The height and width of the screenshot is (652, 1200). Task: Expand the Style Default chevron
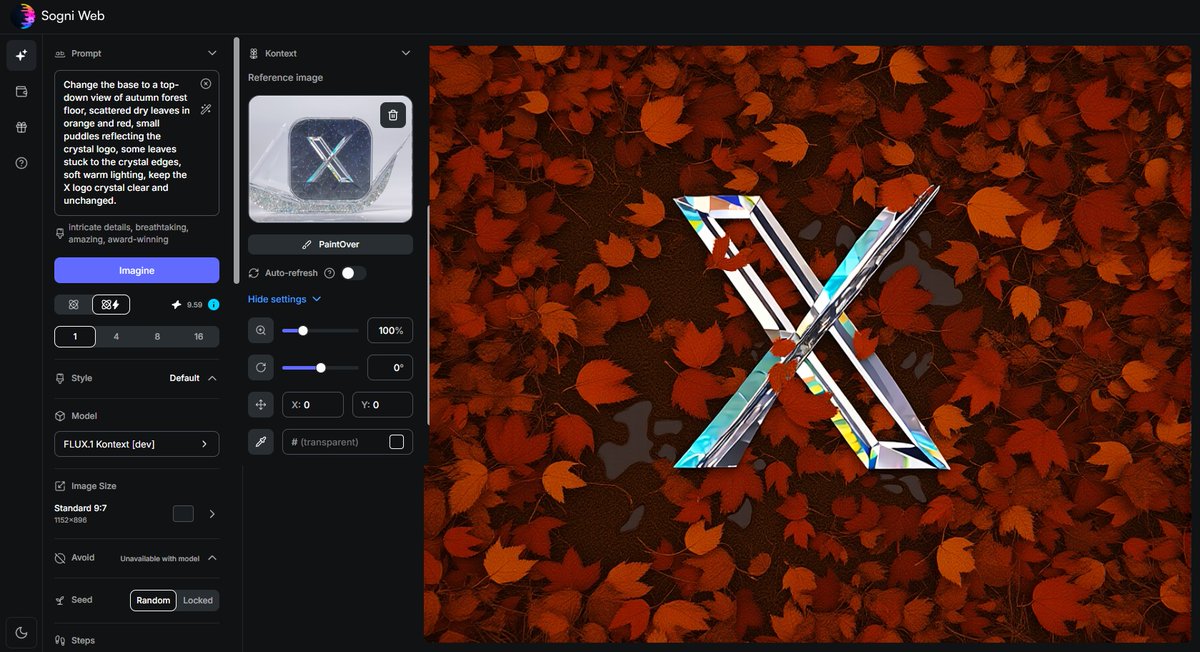212,378
